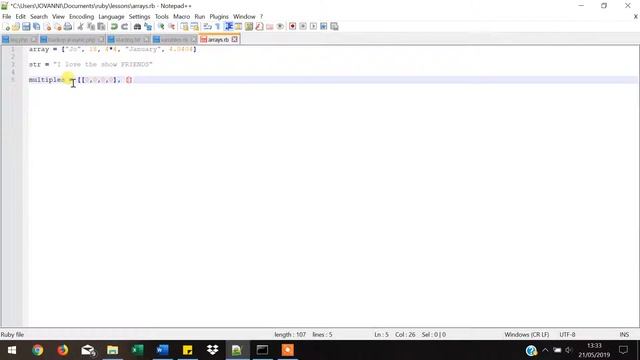The height and width of the screenshot is (360, 640).
Task: Save the current file via toolbar
Action: click(26, 27)
